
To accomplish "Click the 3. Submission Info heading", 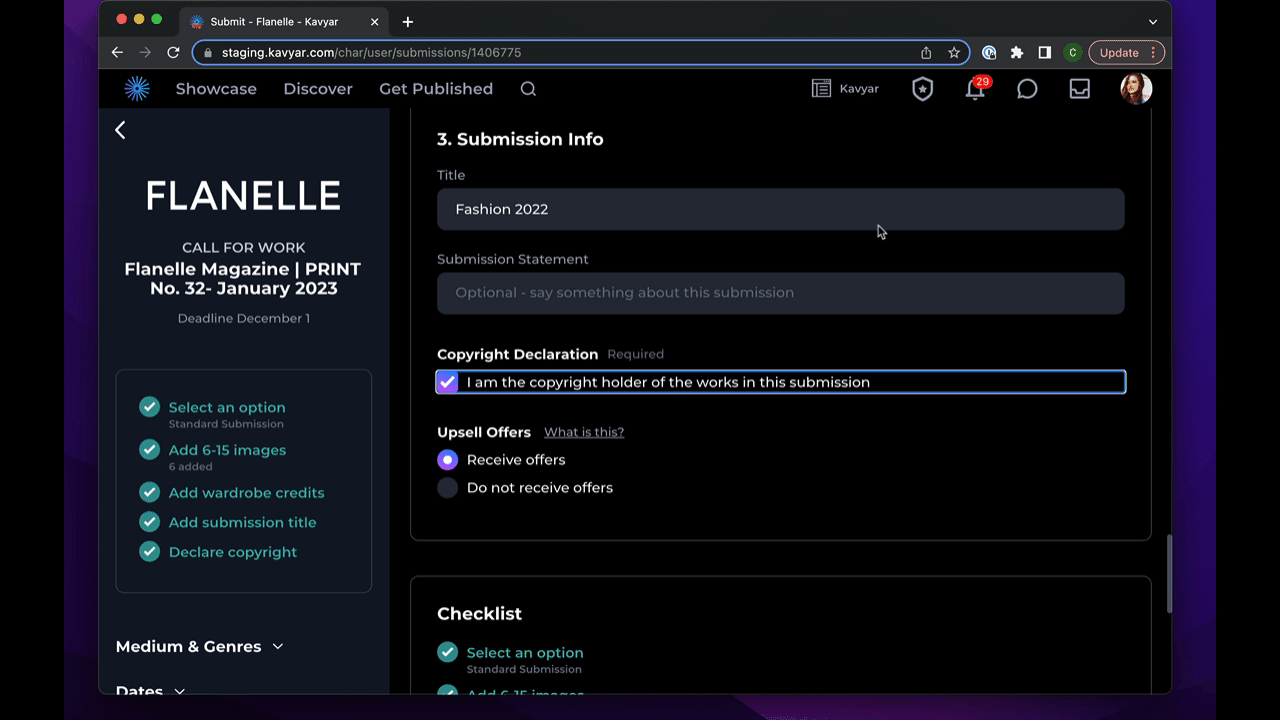I will 520,139.
